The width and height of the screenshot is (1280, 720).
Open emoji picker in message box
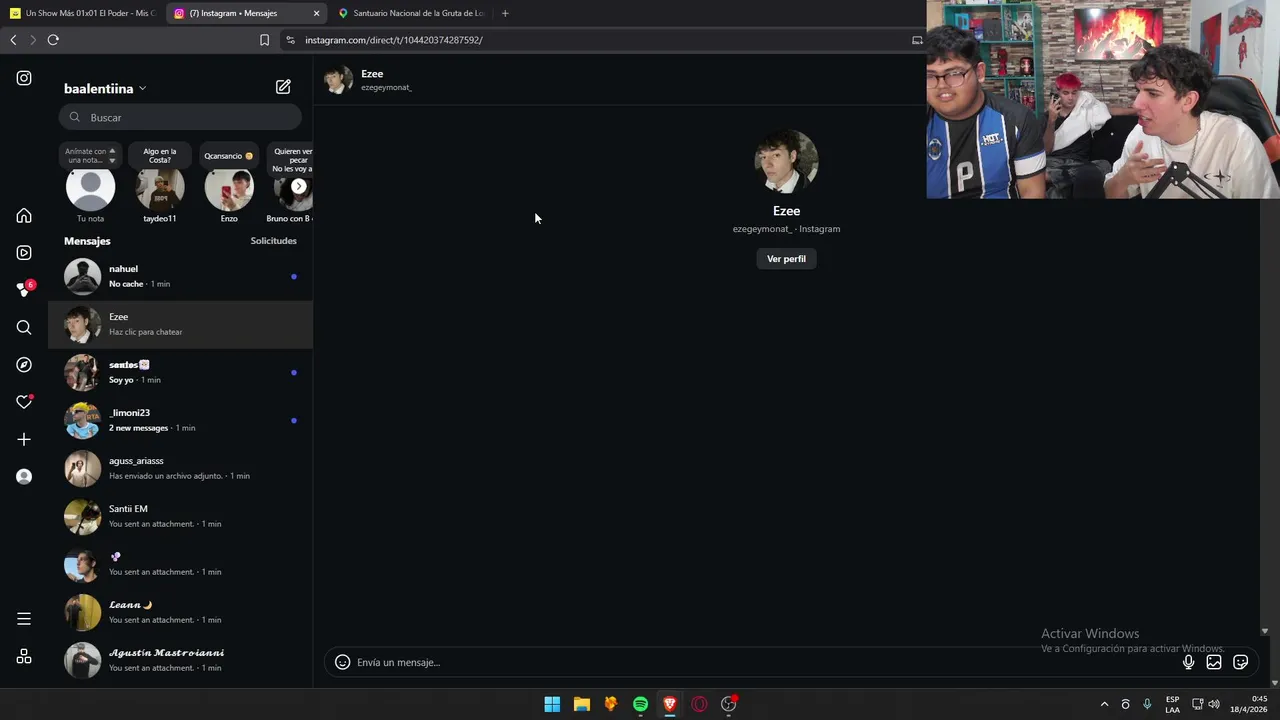click(x=342, y=662)
